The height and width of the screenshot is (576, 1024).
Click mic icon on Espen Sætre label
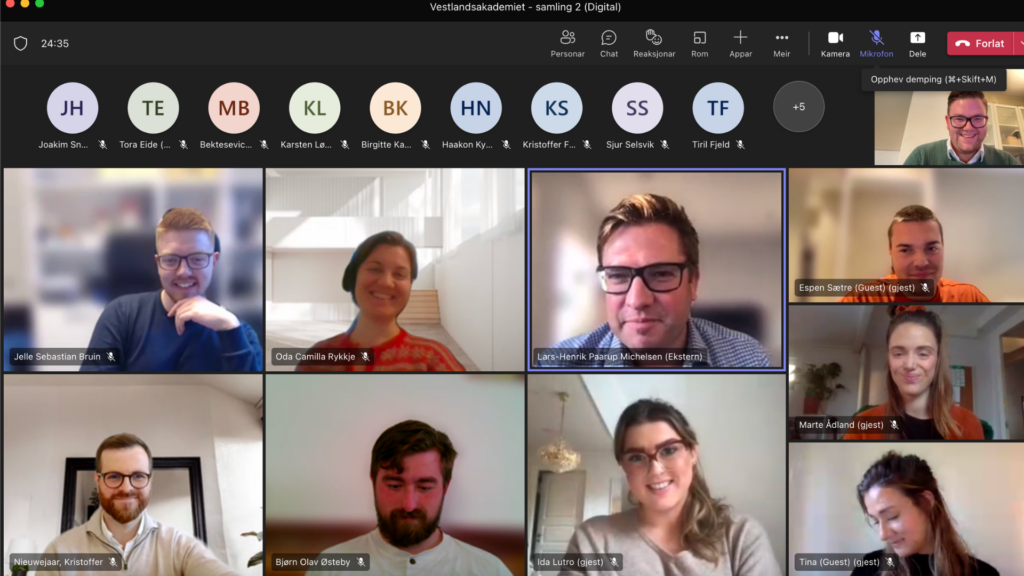click(x=925, y=287)
